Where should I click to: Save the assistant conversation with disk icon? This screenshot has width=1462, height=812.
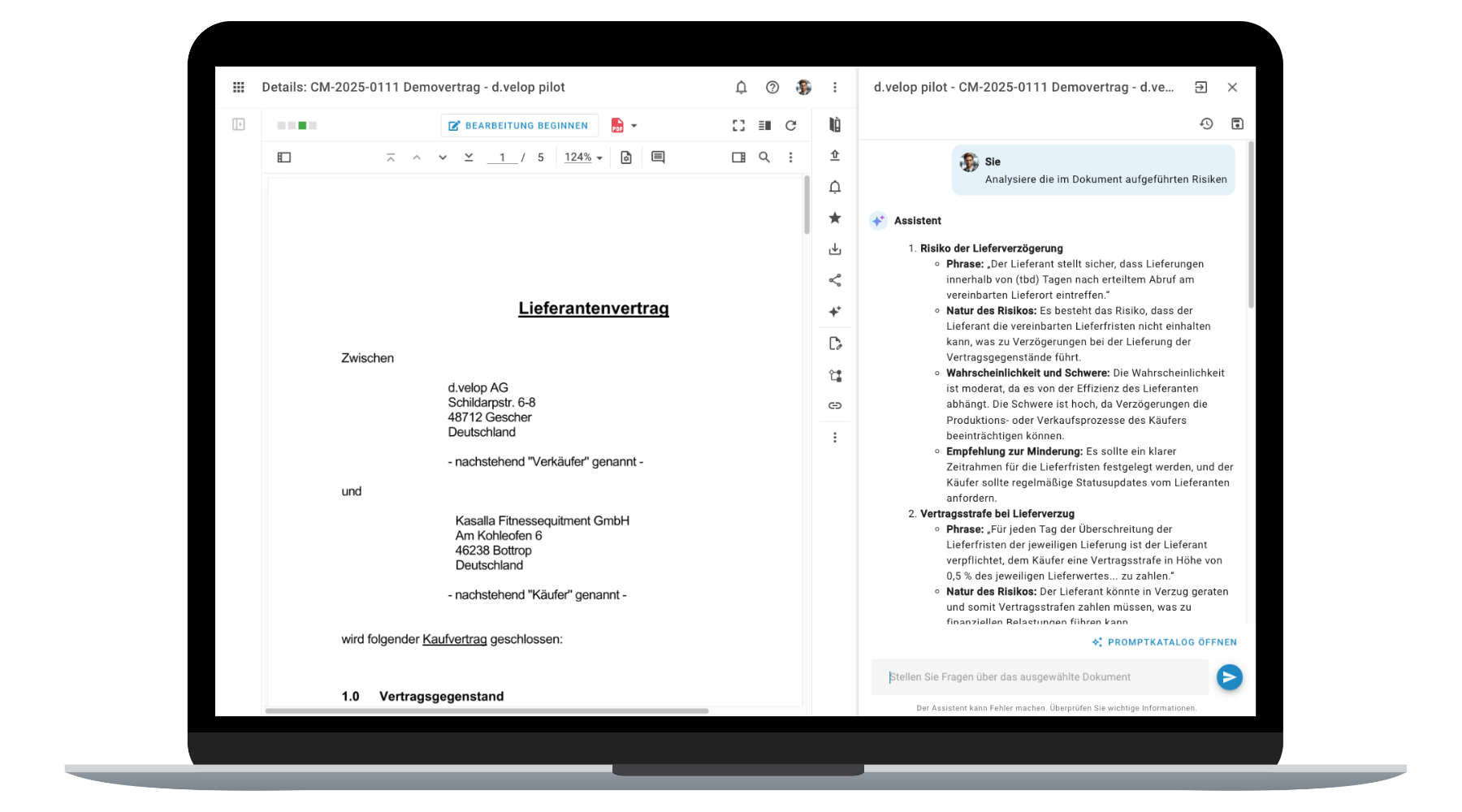[1237, 123]
